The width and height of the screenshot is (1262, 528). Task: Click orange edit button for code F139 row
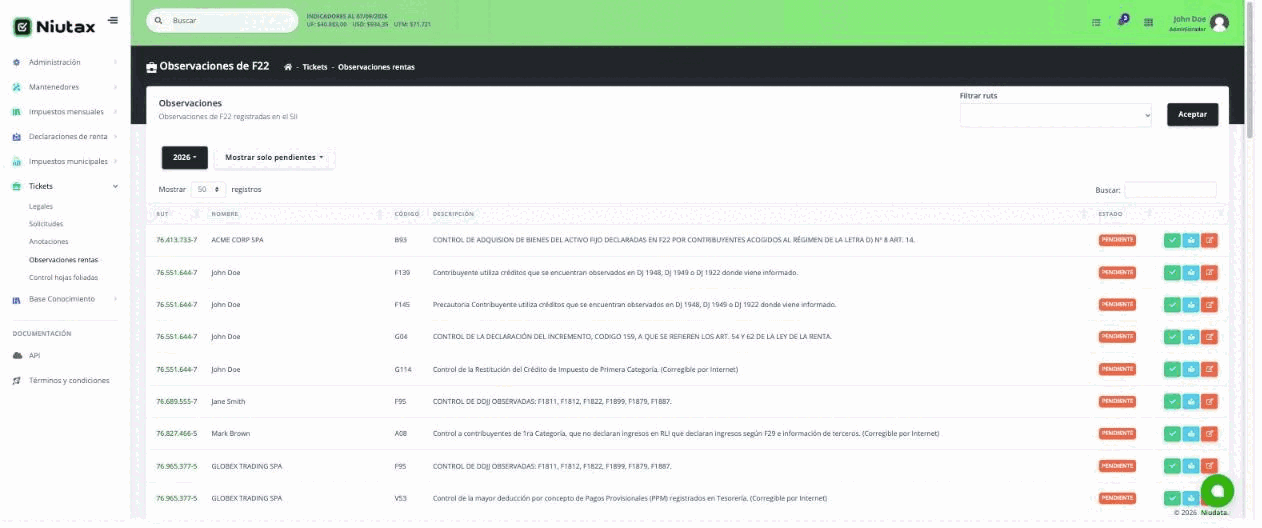[1209, 272]
